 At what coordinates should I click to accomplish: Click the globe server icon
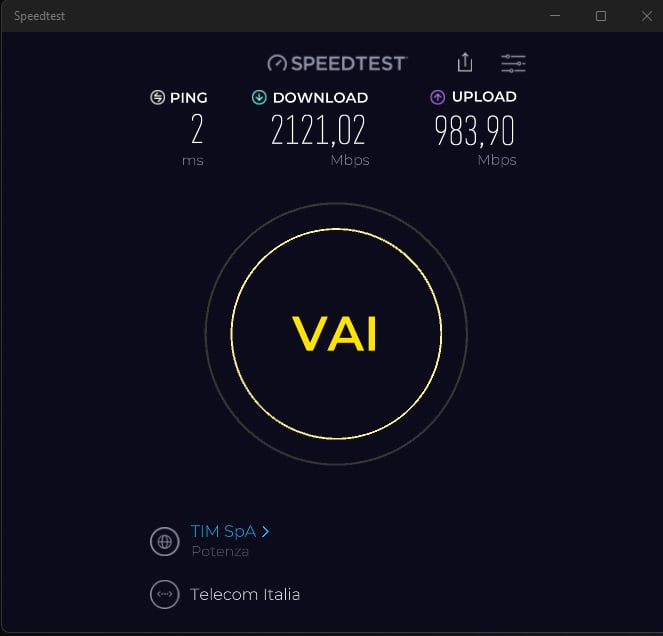coord(164,541)
